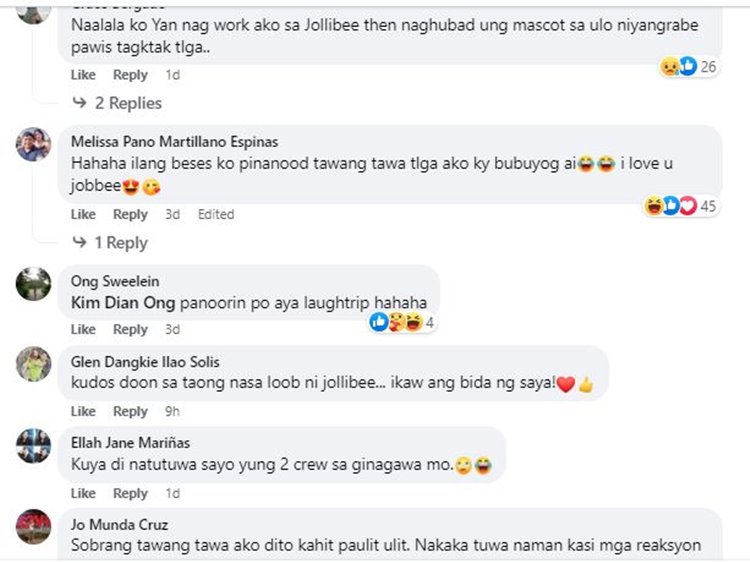This screenshot has height=563, width=750.
Task: Open Jo Munda Cruz's profile name link
Action: point(120,524)
